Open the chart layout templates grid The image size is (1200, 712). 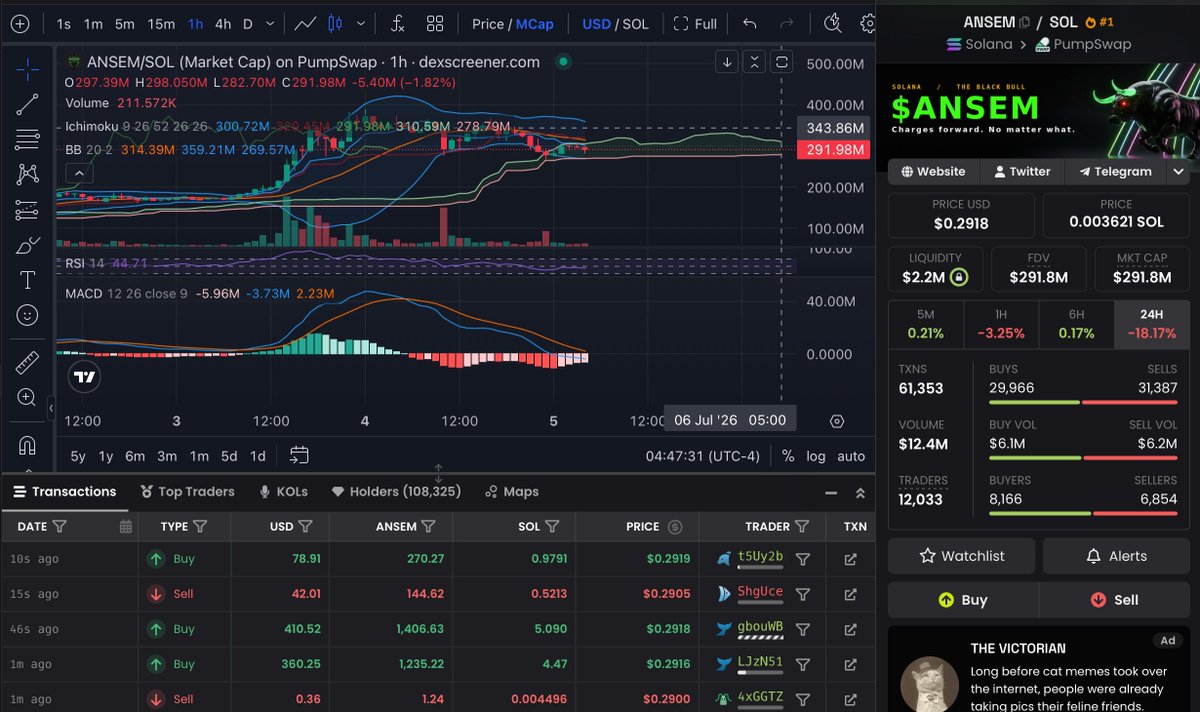click(x=435, y=23)
